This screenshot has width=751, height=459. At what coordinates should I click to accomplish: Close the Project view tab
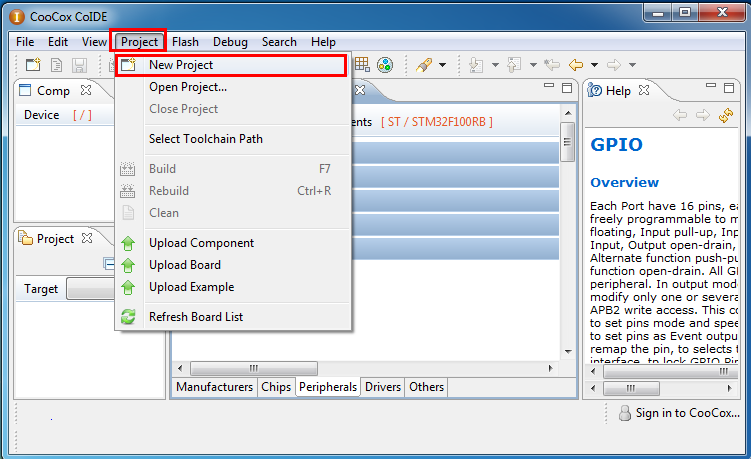87,238
